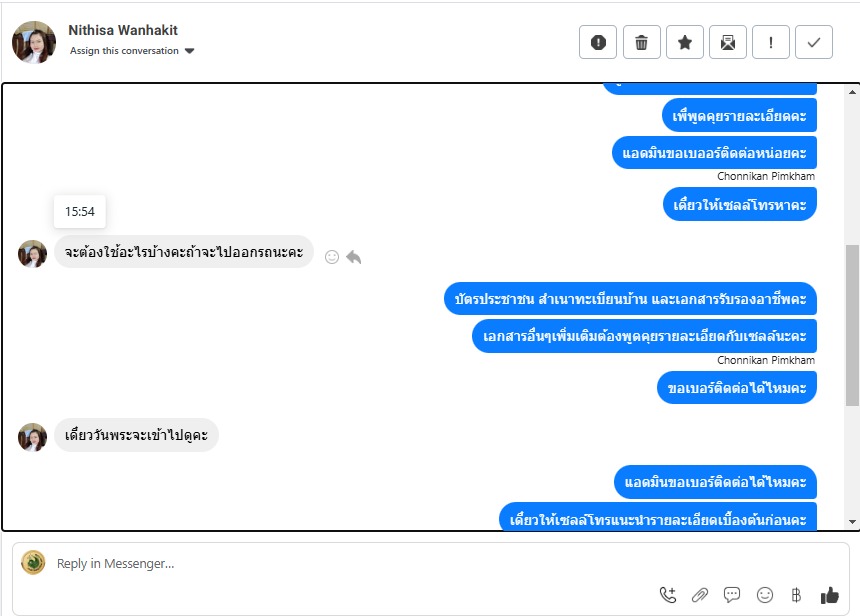Open Assign this conversation dropdown
This screenshot has height=616, width=860.
coord(132,50)
